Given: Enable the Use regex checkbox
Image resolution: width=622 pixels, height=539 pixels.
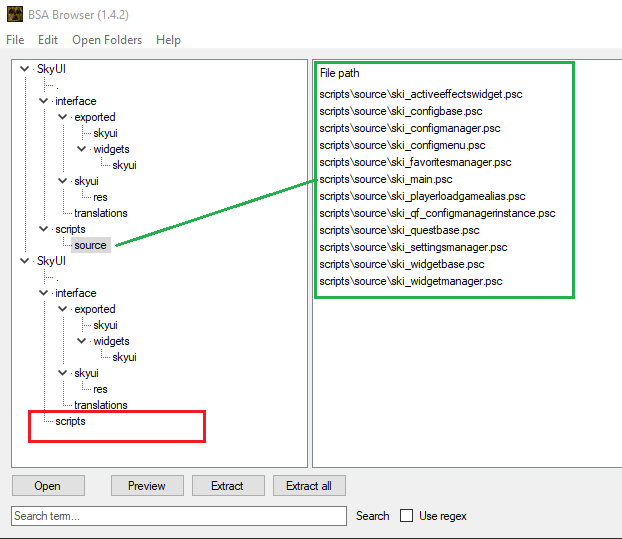Looking at the screenshot, I should pyautogui.click(x=406, y=516).
